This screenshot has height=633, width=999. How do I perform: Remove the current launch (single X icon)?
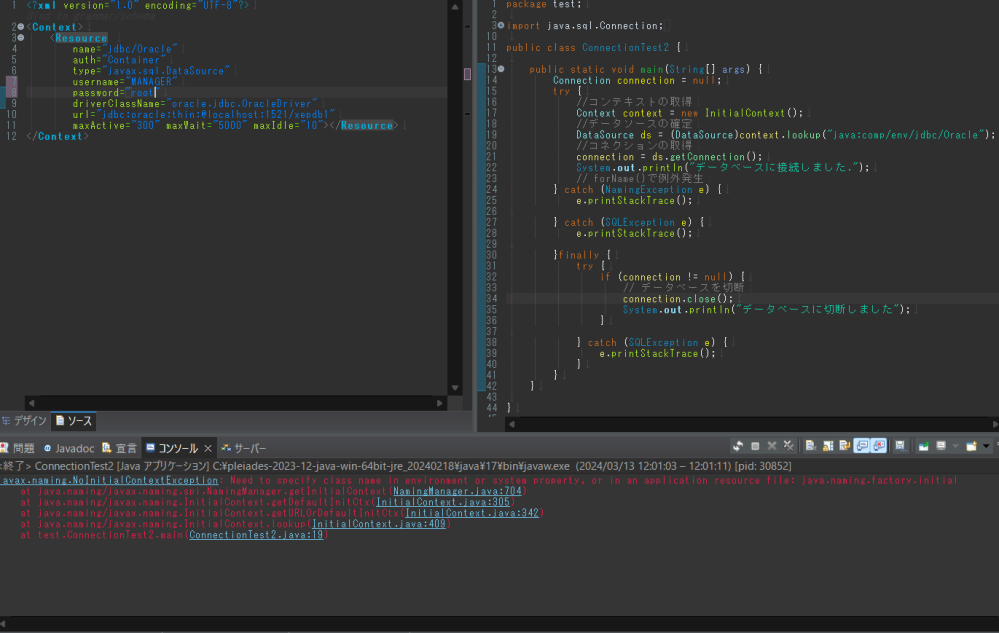[772, 446]
